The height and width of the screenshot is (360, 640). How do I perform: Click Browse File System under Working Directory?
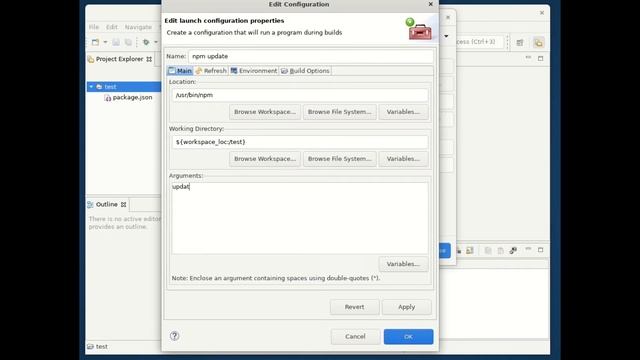pos(340,159)
